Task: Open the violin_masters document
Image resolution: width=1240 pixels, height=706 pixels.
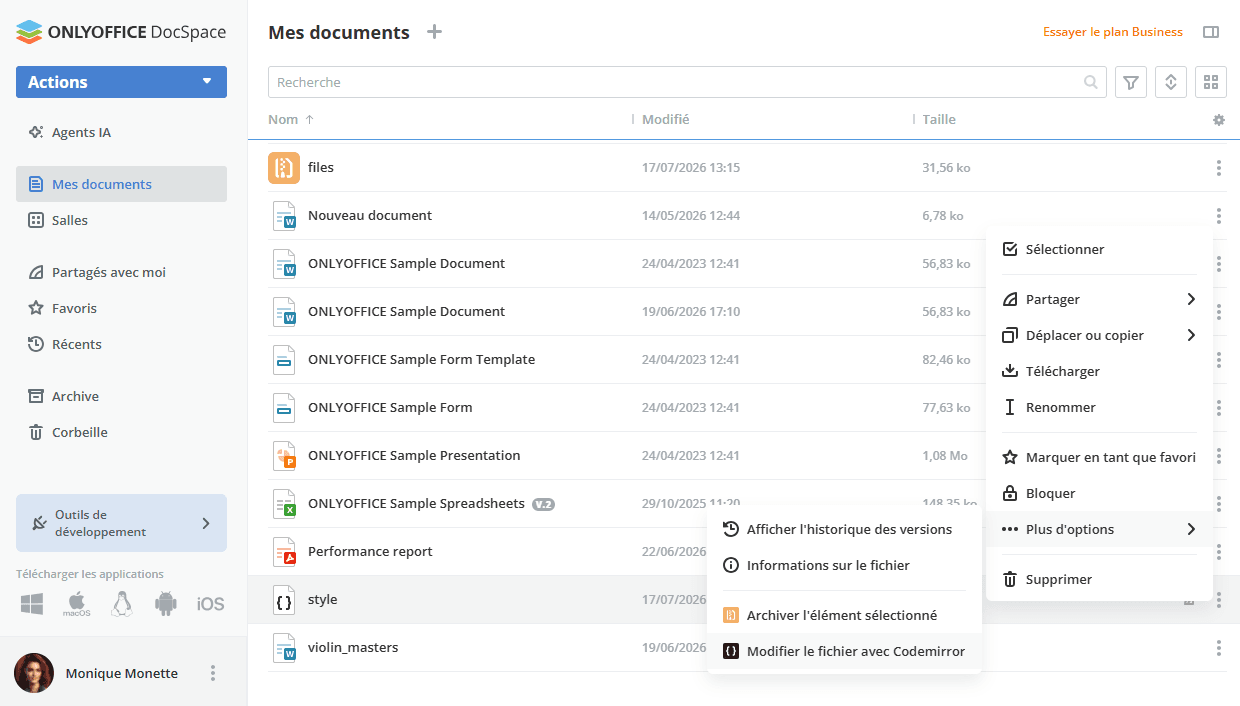Action: point(353,648)
